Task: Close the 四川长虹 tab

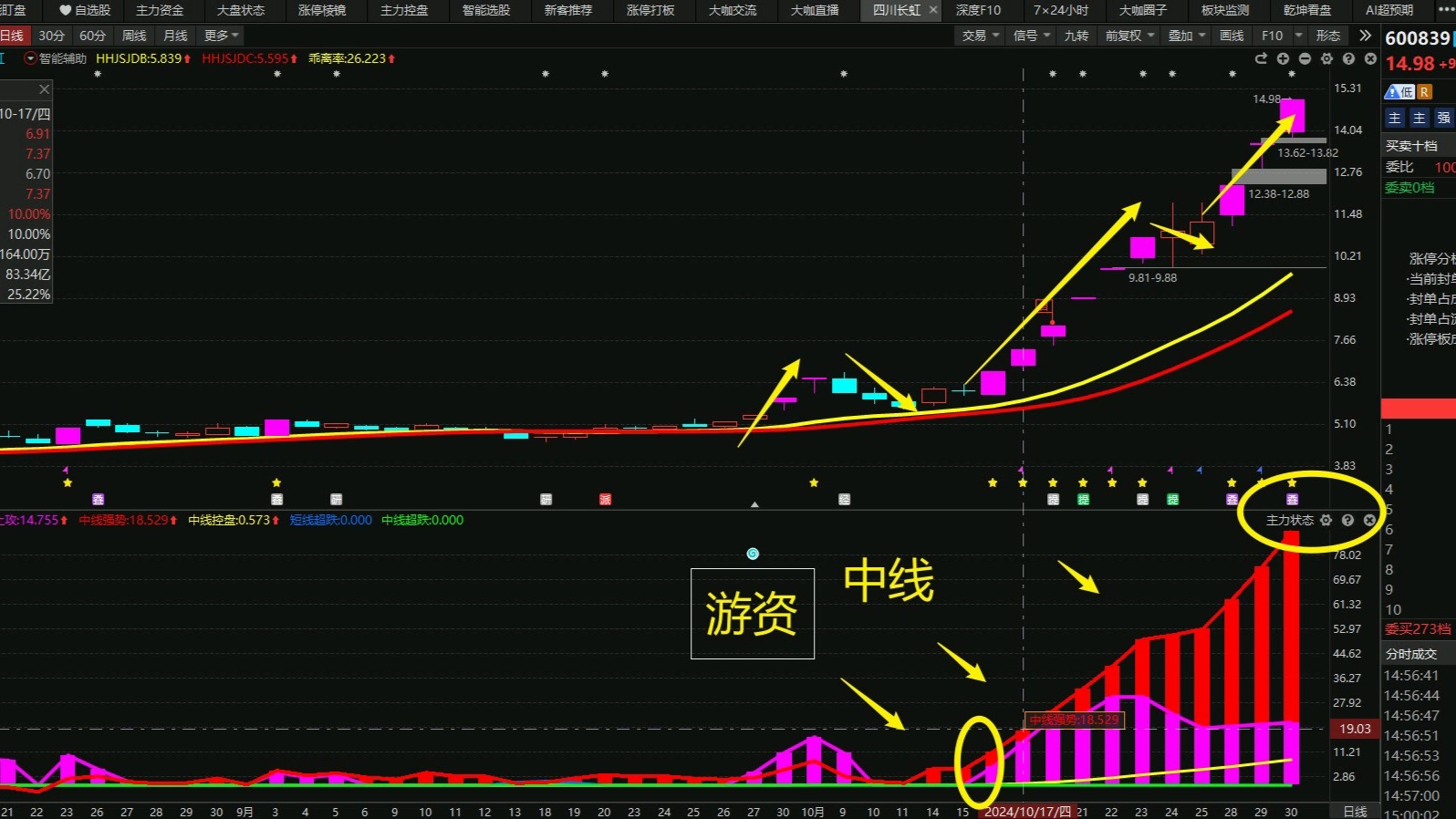Action: [933, 10]
